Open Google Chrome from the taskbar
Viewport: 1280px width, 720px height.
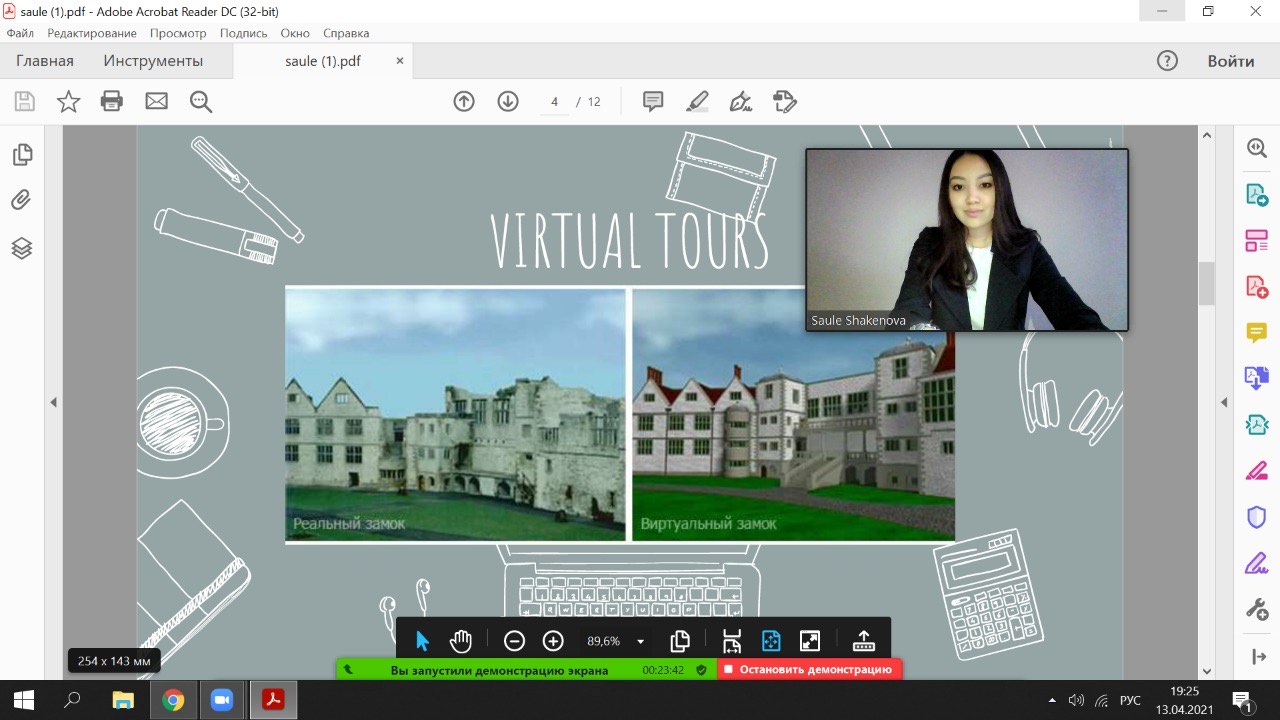173,699
